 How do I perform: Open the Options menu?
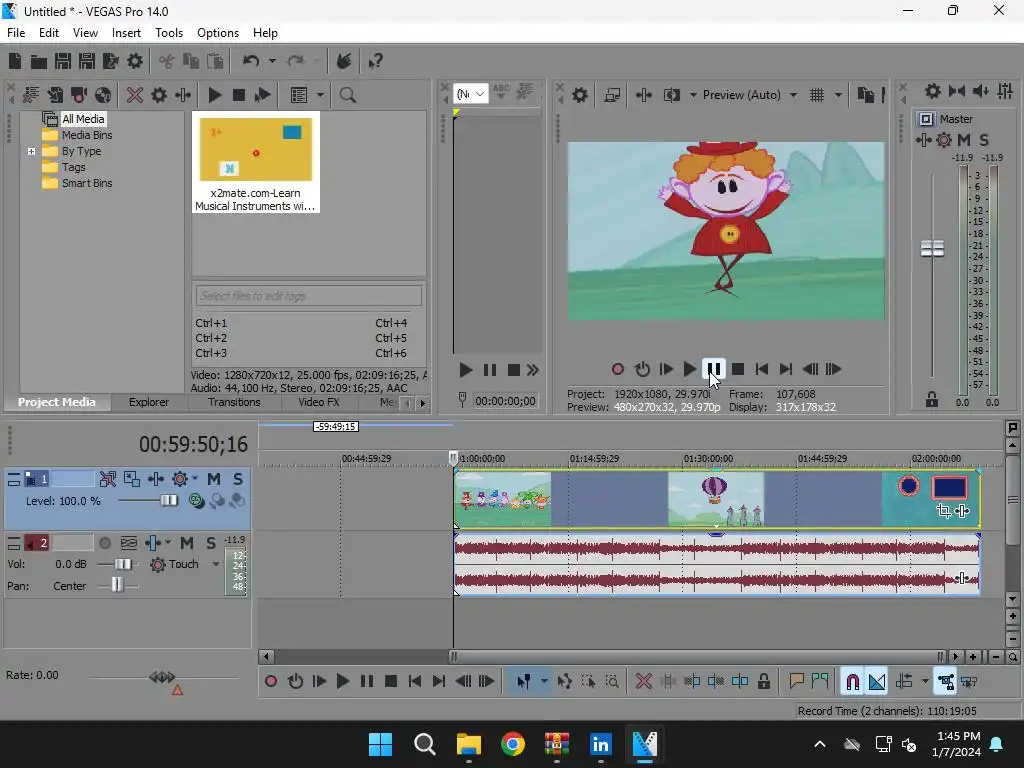218,33
